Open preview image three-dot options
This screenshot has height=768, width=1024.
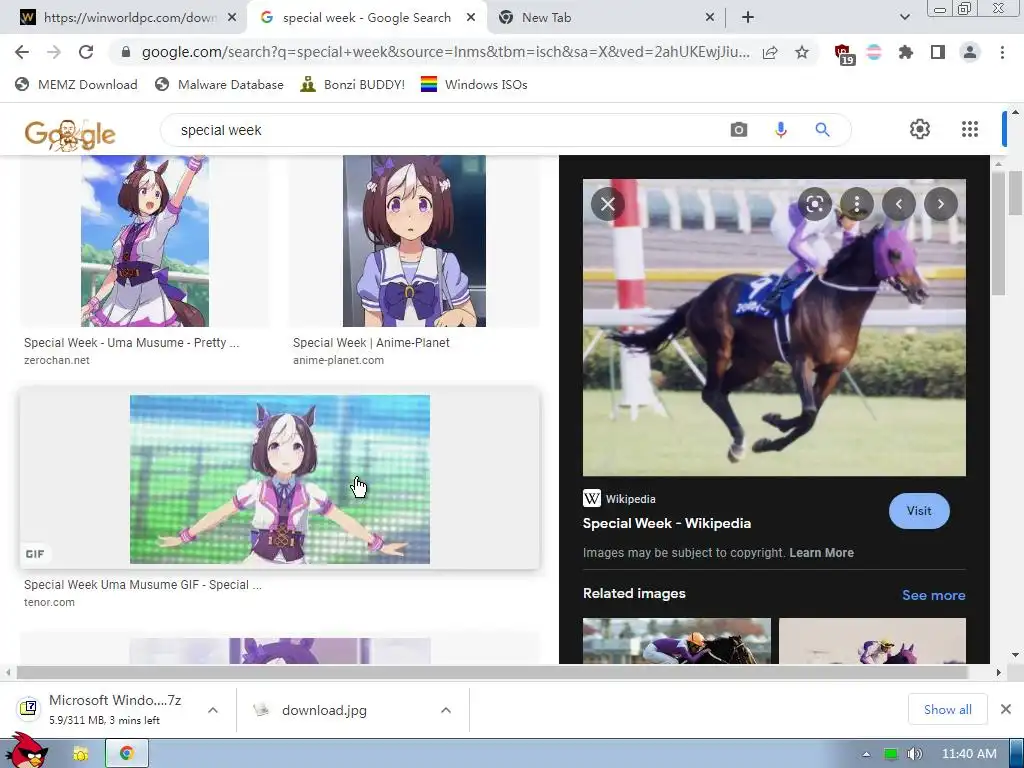(857, 204)
